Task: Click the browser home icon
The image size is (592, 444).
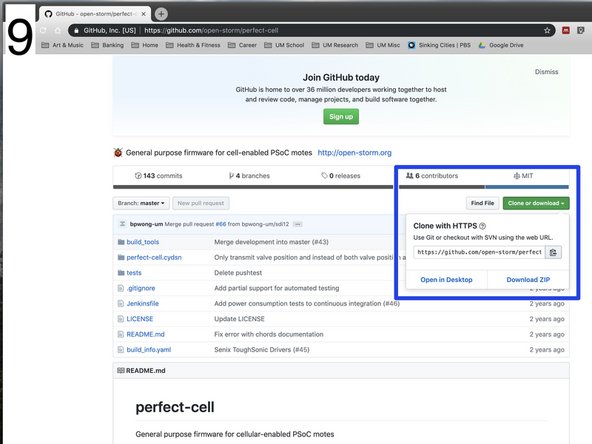Action: (58, 31)
